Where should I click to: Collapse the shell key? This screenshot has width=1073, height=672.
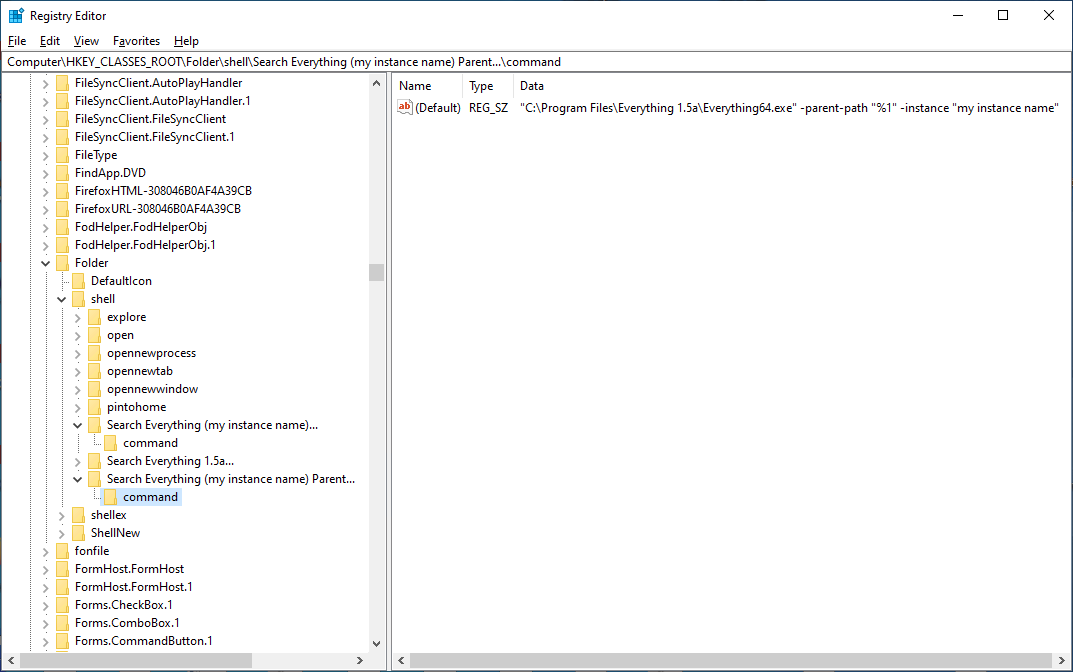pos(62,299)
